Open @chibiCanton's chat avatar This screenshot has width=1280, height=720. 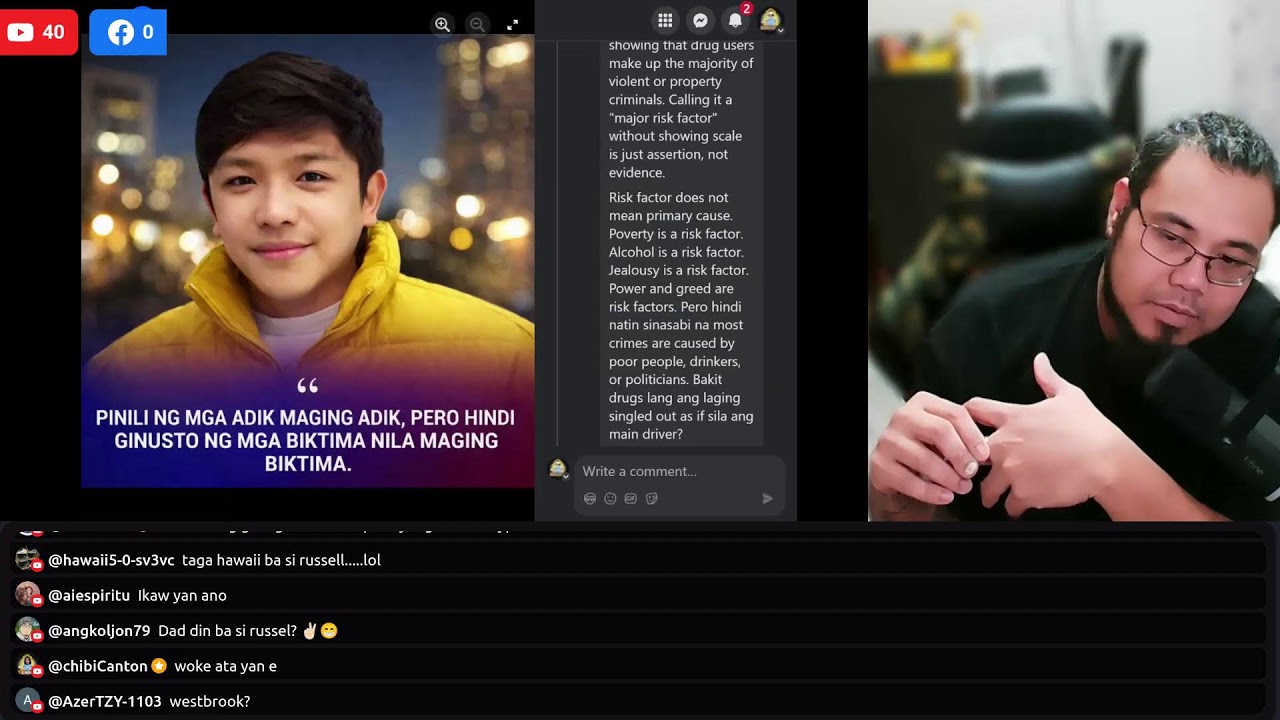point(28,666)
